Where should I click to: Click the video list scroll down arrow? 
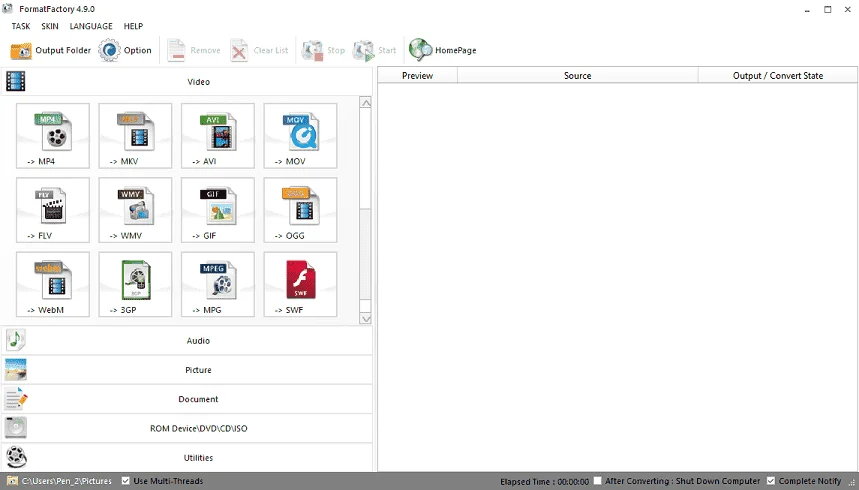pos(365,318)
